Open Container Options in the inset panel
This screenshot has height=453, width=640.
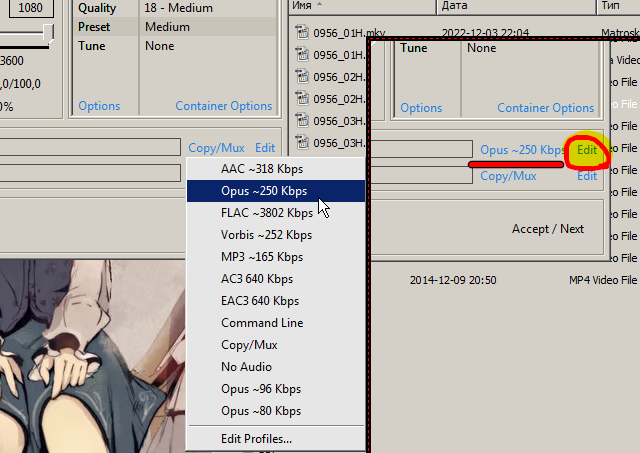(546, 108)
